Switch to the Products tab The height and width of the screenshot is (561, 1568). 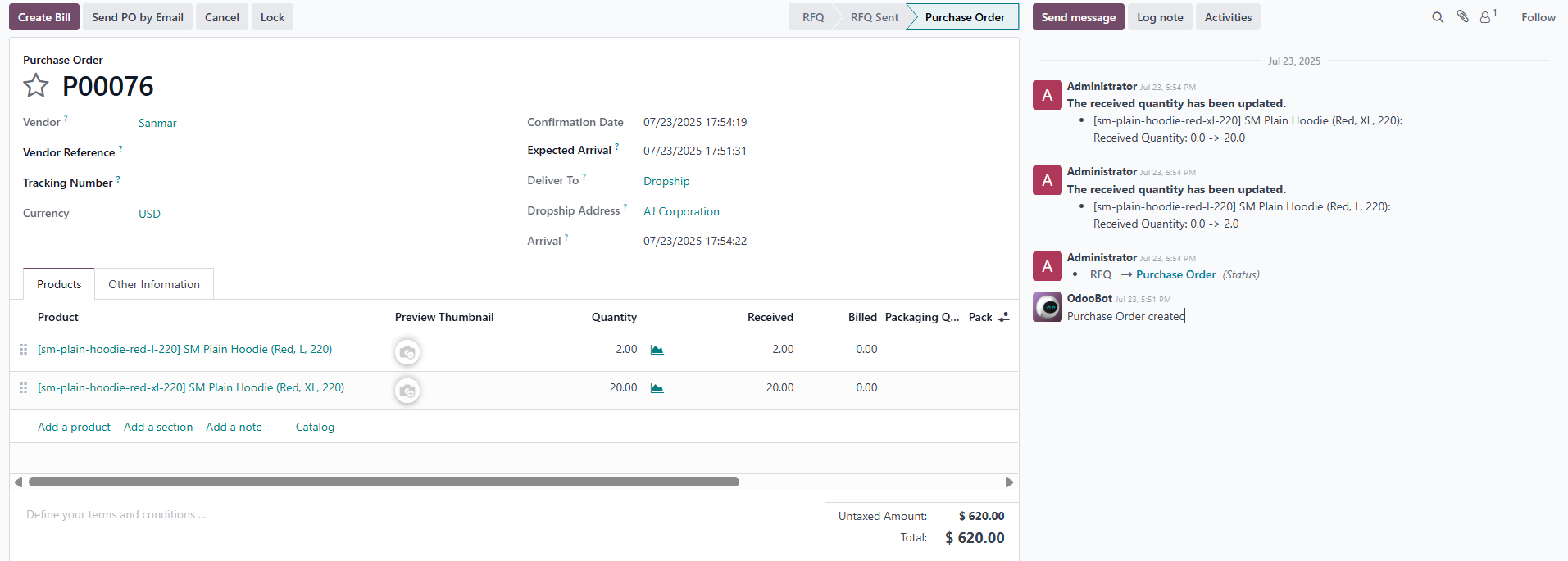coord(59,284)
